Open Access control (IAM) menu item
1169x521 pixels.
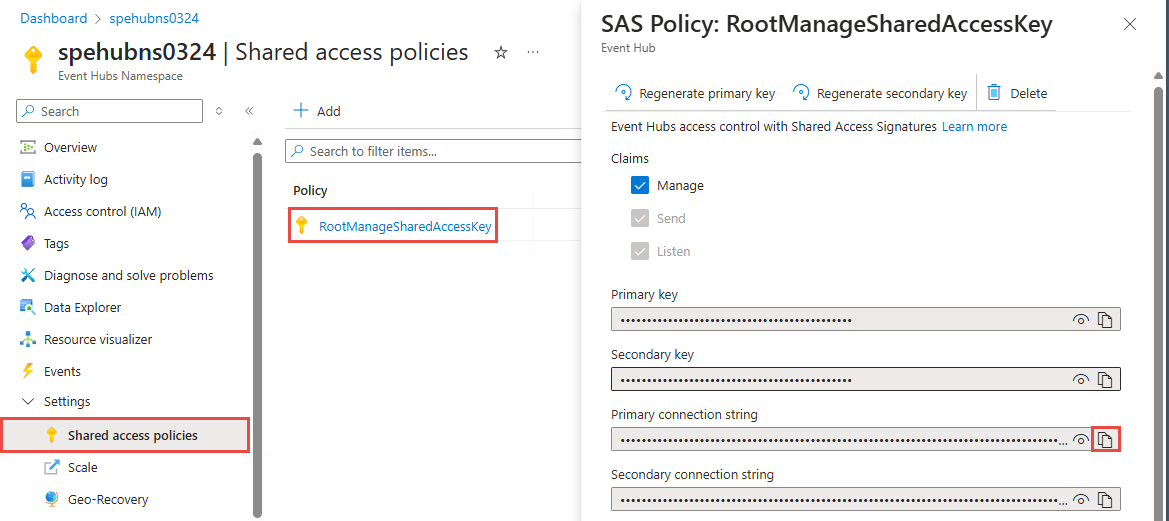(102, 211)
